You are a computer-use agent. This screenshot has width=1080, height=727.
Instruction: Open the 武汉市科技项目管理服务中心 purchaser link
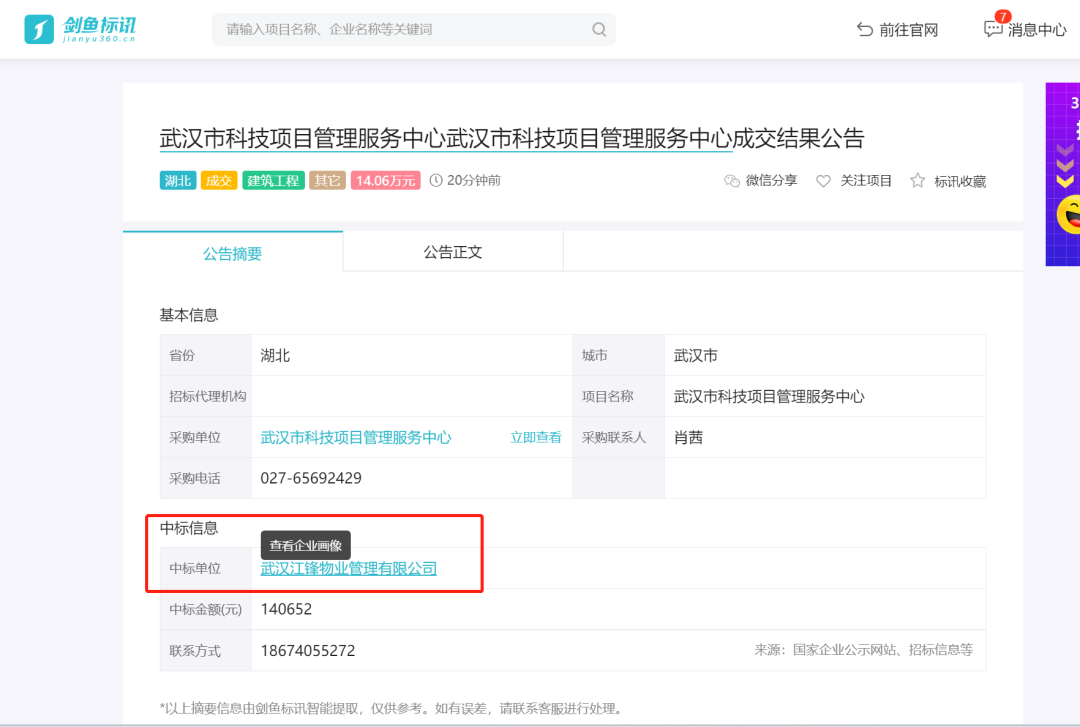click(x=355, y=438)
